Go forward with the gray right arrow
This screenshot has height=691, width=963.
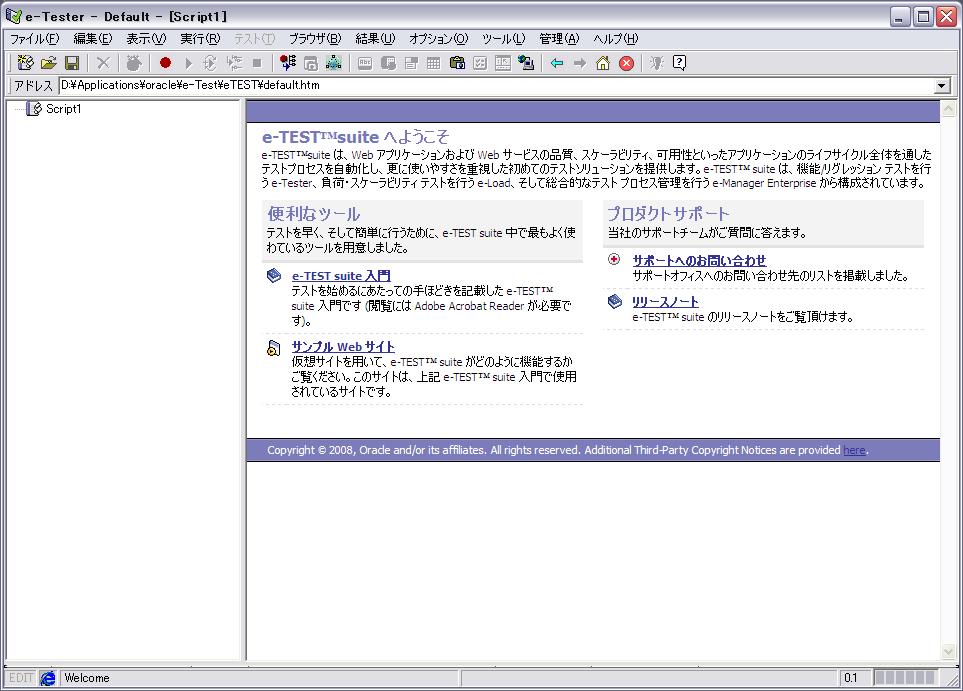pos(580,63)
